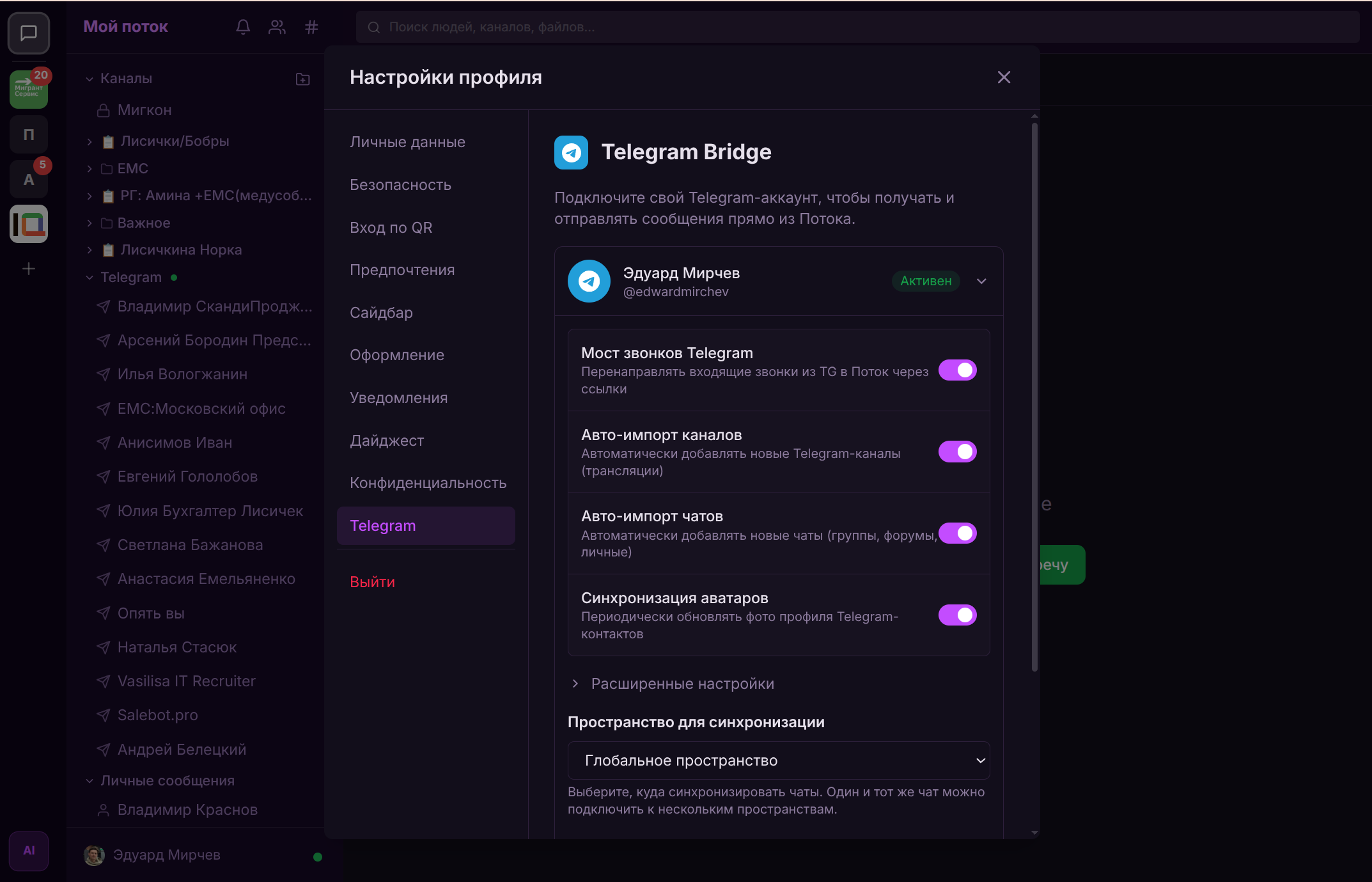
Task: Open the Илья Вологжанин Telegram chat
Action: [x=182, y=374]
